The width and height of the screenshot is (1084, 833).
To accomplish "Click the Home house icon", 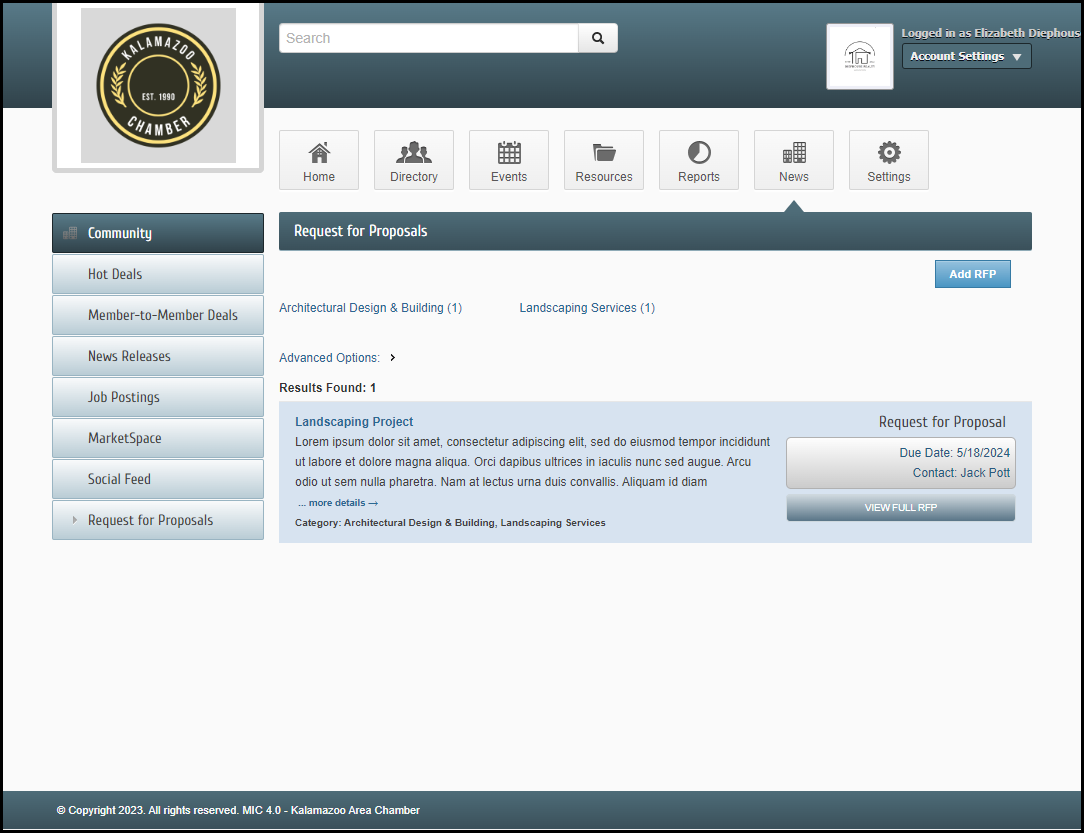I will click(319, 153).
